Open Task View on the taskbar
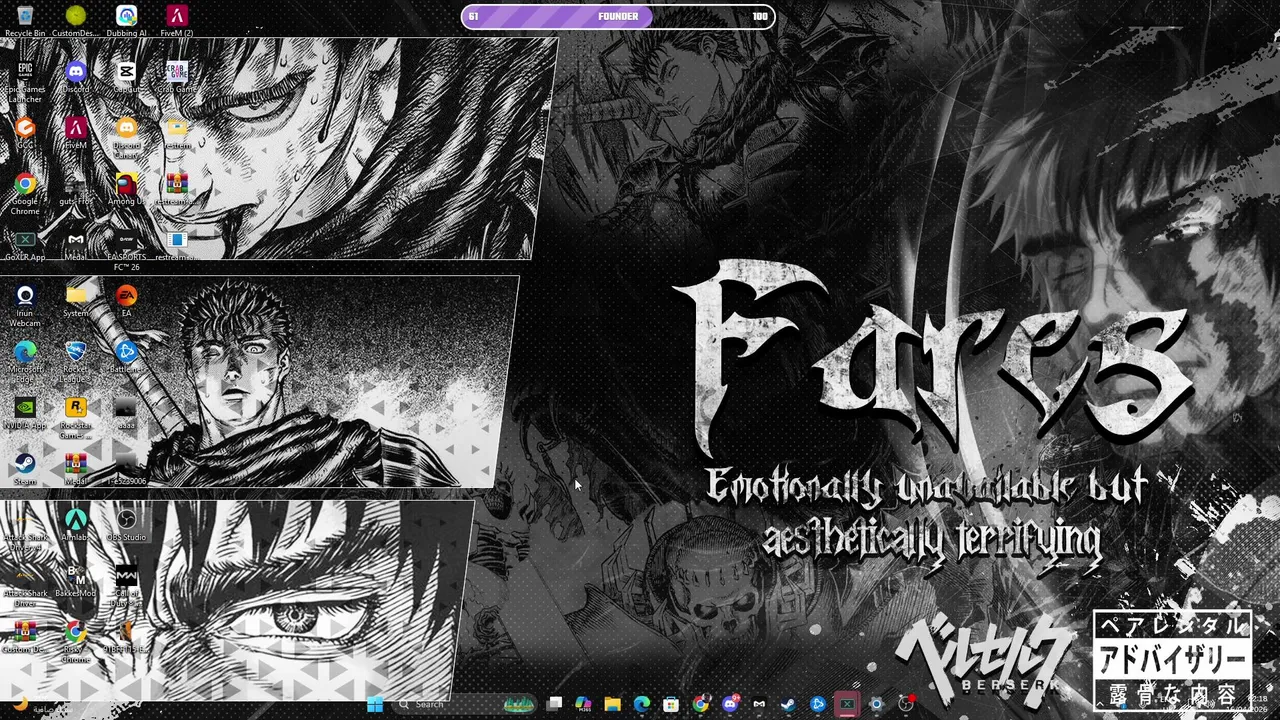 coord(554,704)
